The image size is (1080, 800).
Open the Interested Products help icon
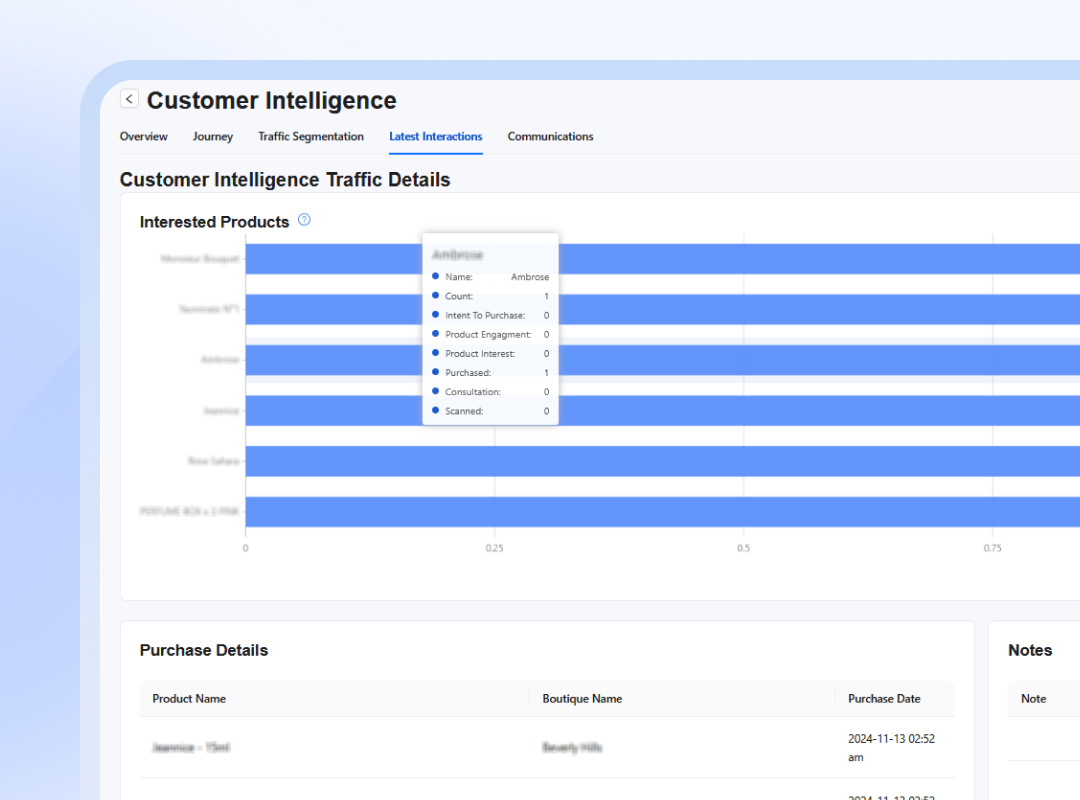pos(304,220)
